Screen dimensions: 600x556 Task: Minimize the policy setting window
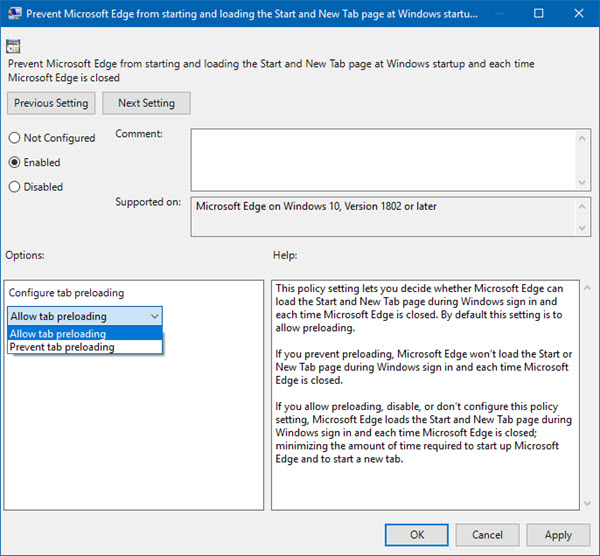pyautogui.click(x=491, y=15)
